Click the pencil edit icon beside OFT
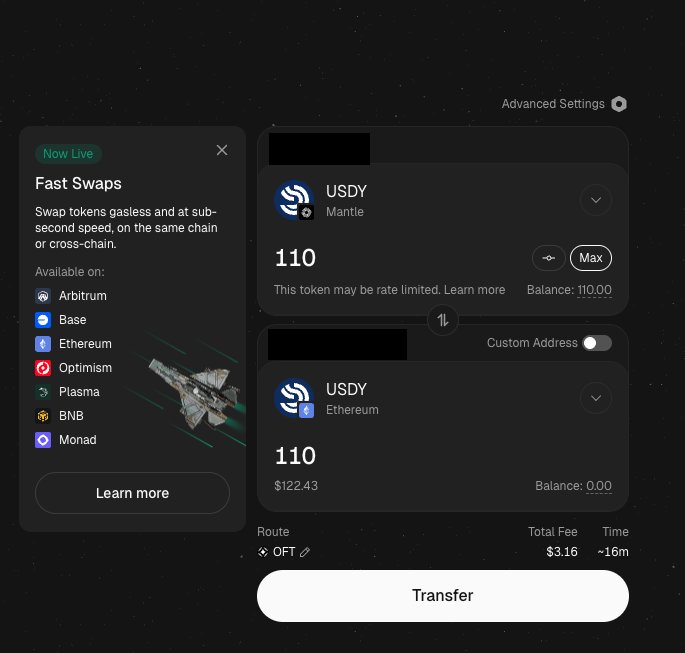Screen dimensions: 685x653 (305, 552)
